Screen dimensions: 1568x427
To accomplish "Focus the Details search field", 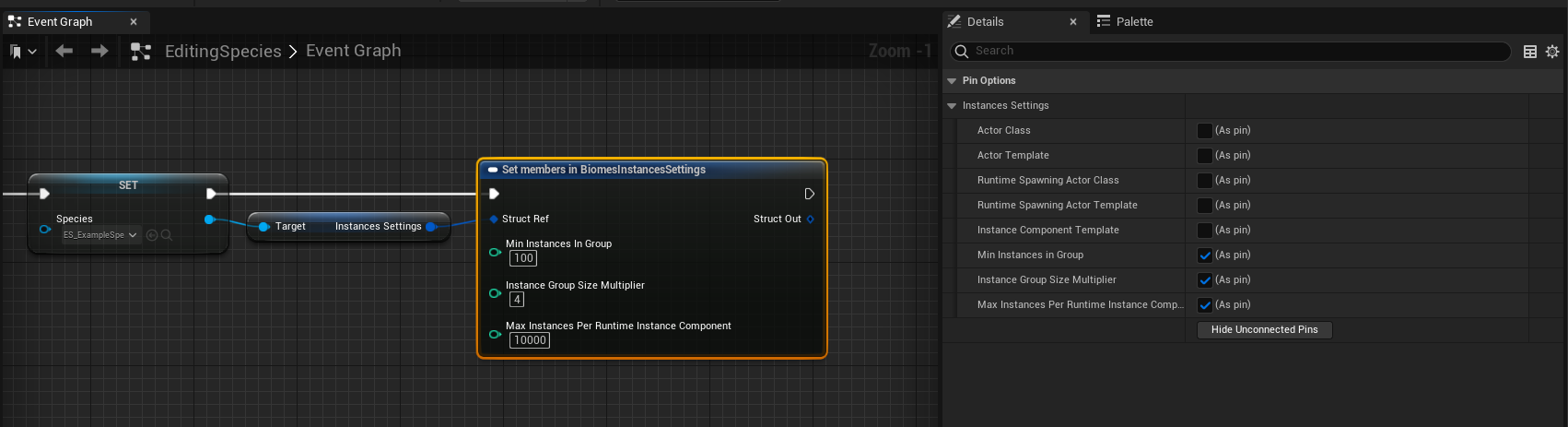I will coord(1230,51).
